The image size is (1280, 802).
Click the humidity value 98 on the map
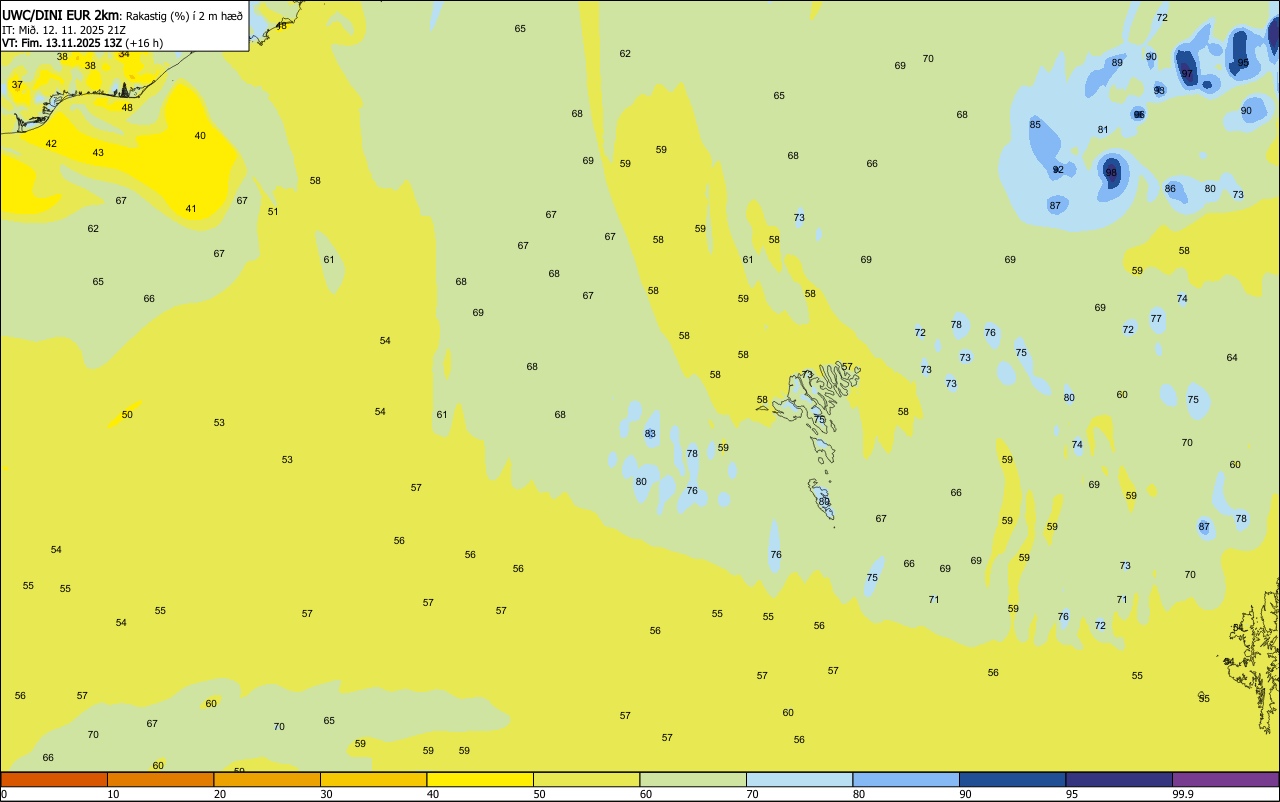click(1111, 173)
